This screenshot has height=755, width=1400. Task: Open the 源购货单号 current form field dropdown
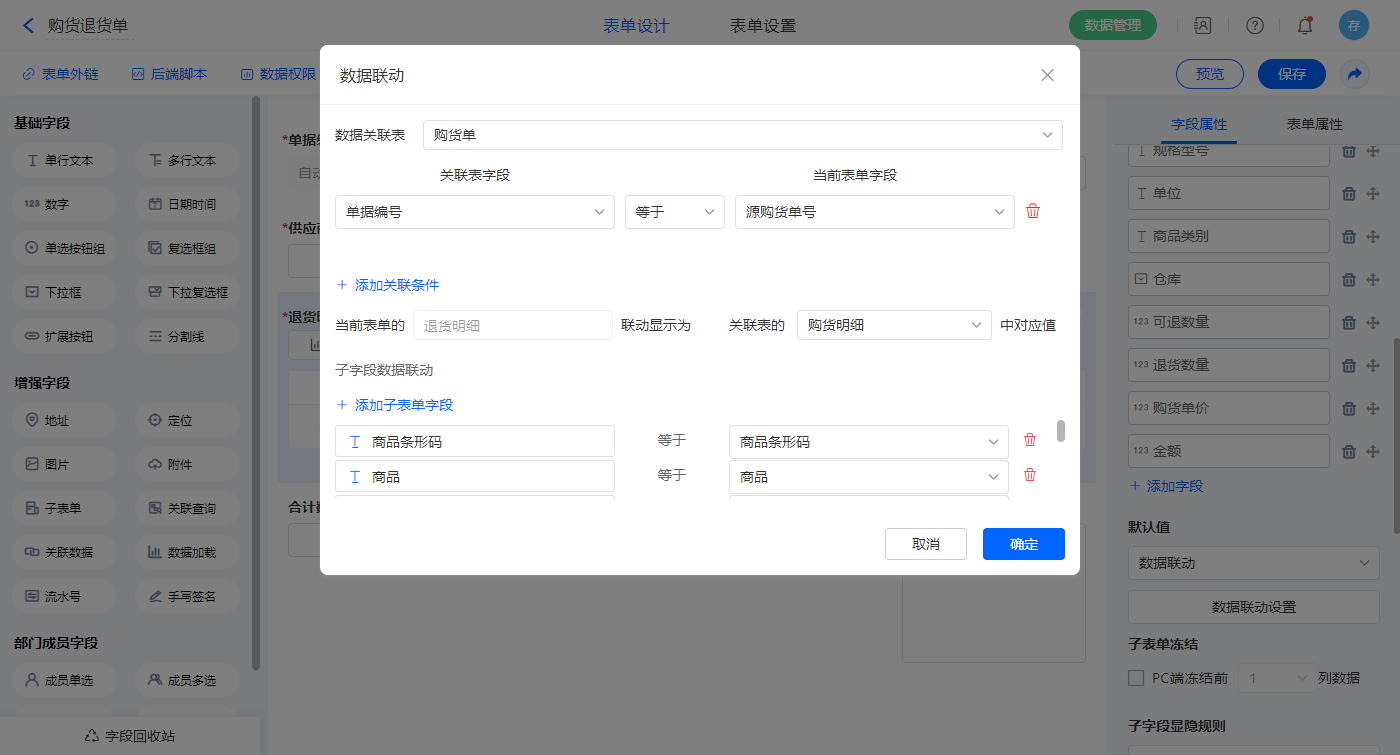(x=874, y=212)
